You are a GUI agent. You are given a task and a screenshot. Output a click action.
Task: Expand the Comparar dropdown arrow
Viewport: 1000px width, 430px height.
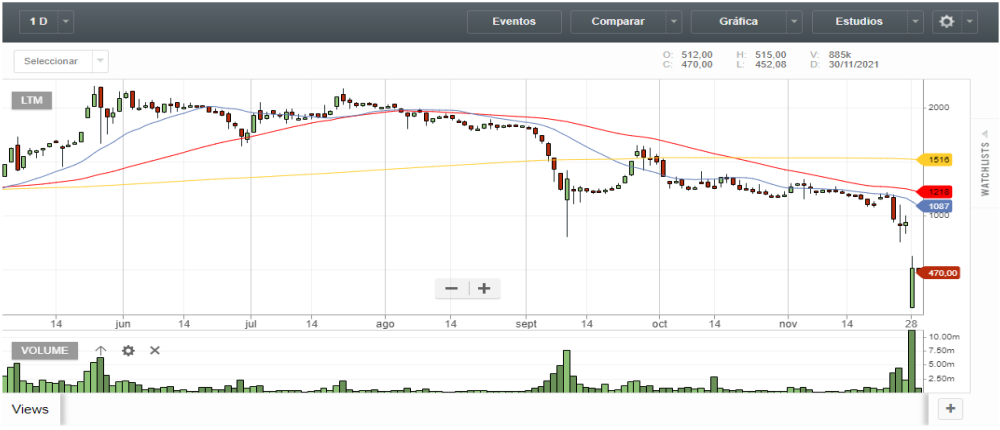[x=674, y=22]
